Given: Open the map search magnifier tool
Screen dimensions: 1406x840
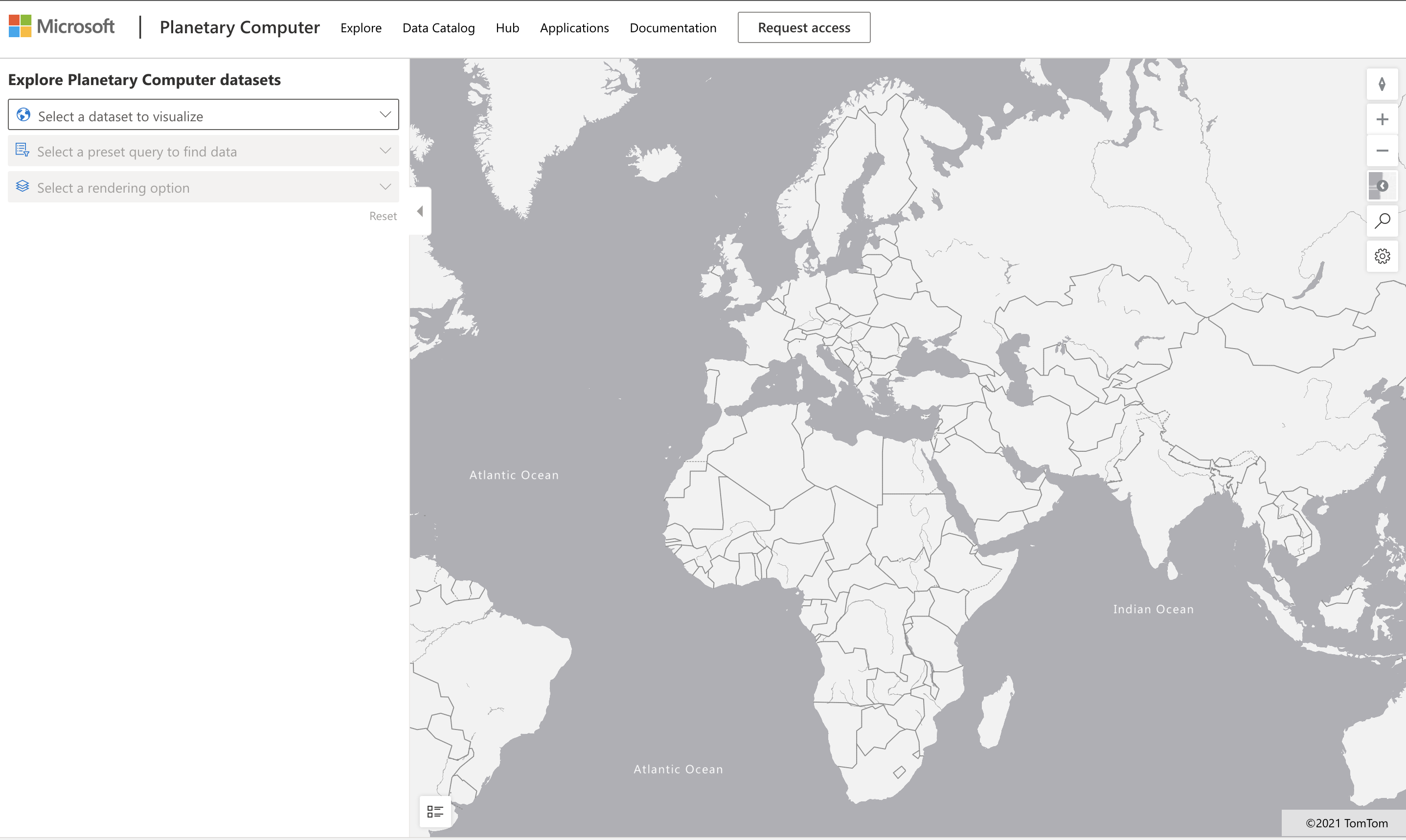Looking at the screenshot, I should click(x=1382, y=221).
